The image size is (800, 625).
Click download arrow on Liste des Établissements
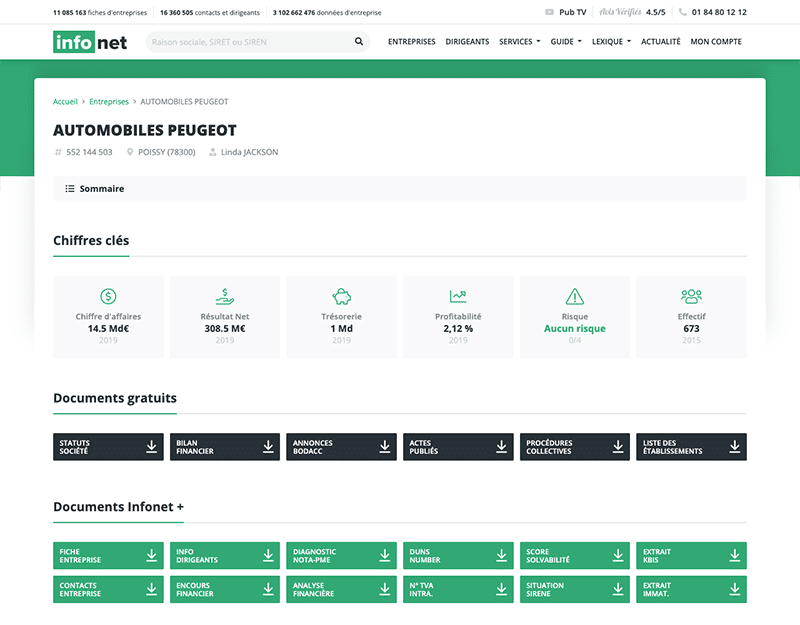pyautogui.click(x=735, y=447)
